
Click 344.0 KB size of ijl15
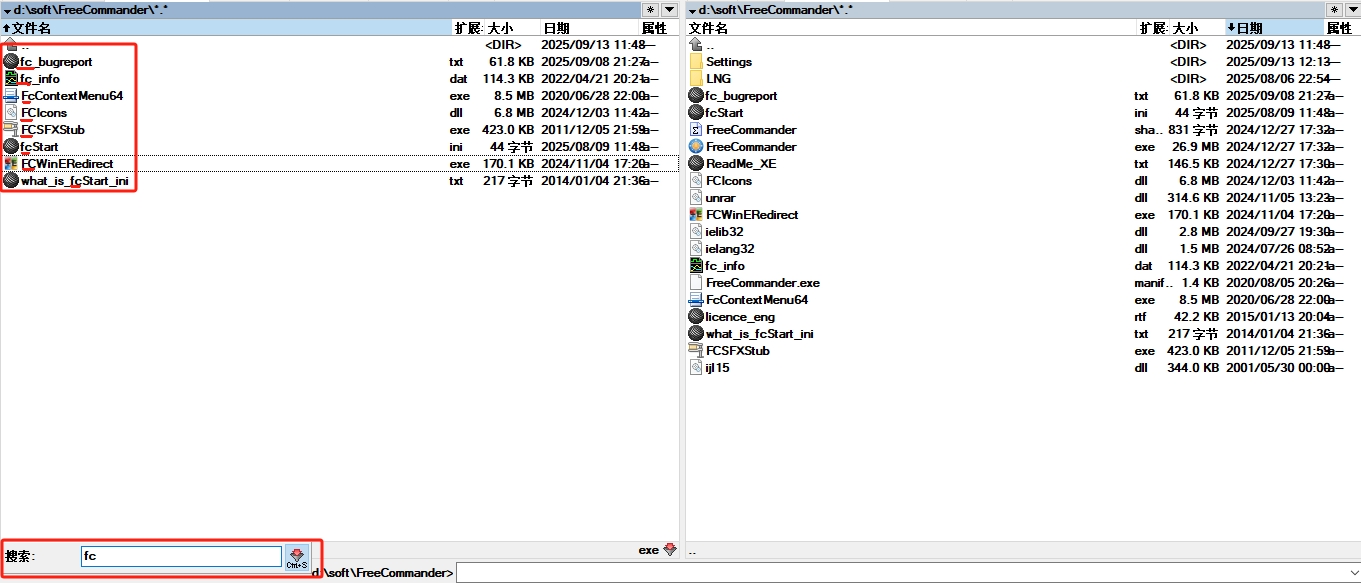click(1194, 368)
